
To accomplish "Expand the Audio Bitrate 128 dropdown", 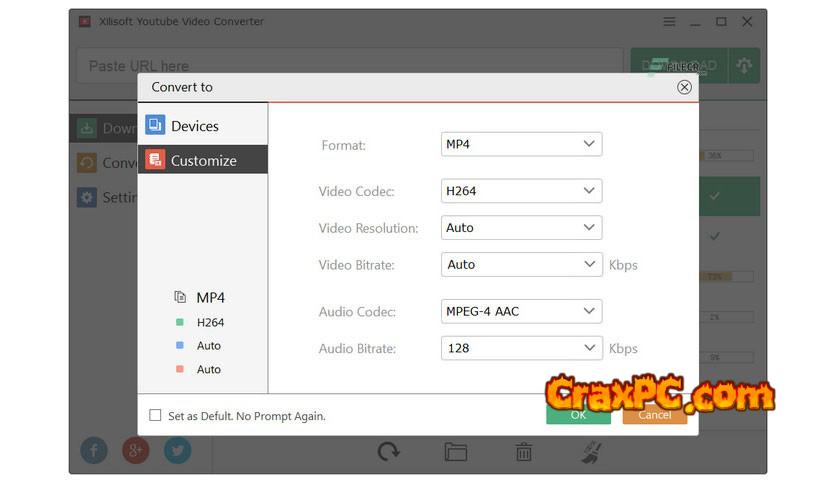I will (521, 348).
